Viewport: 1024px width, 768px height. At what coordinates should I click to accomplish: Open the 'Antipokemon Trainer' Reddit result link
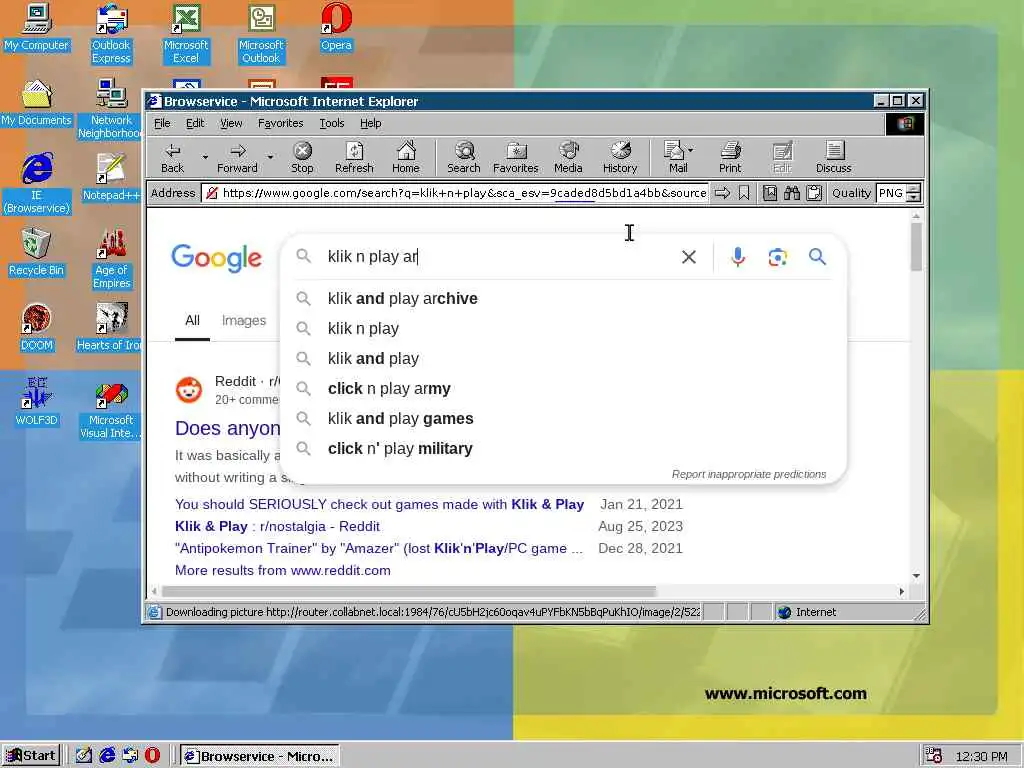[379, 549]
